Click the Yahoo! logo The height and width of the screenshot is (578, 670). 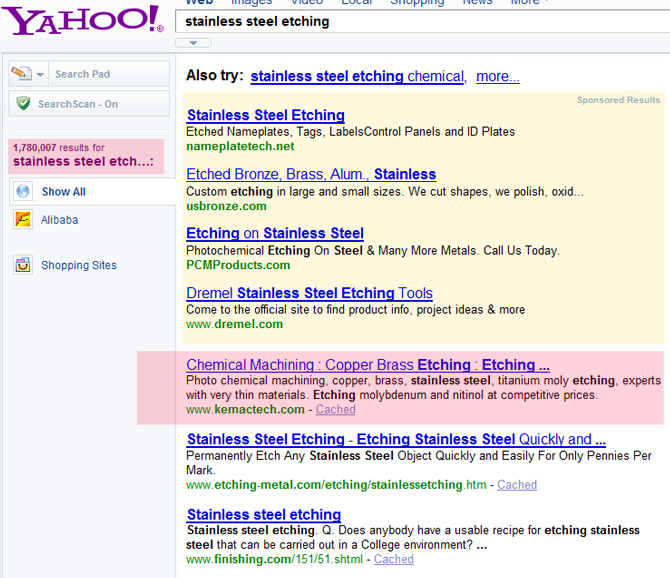82,19
